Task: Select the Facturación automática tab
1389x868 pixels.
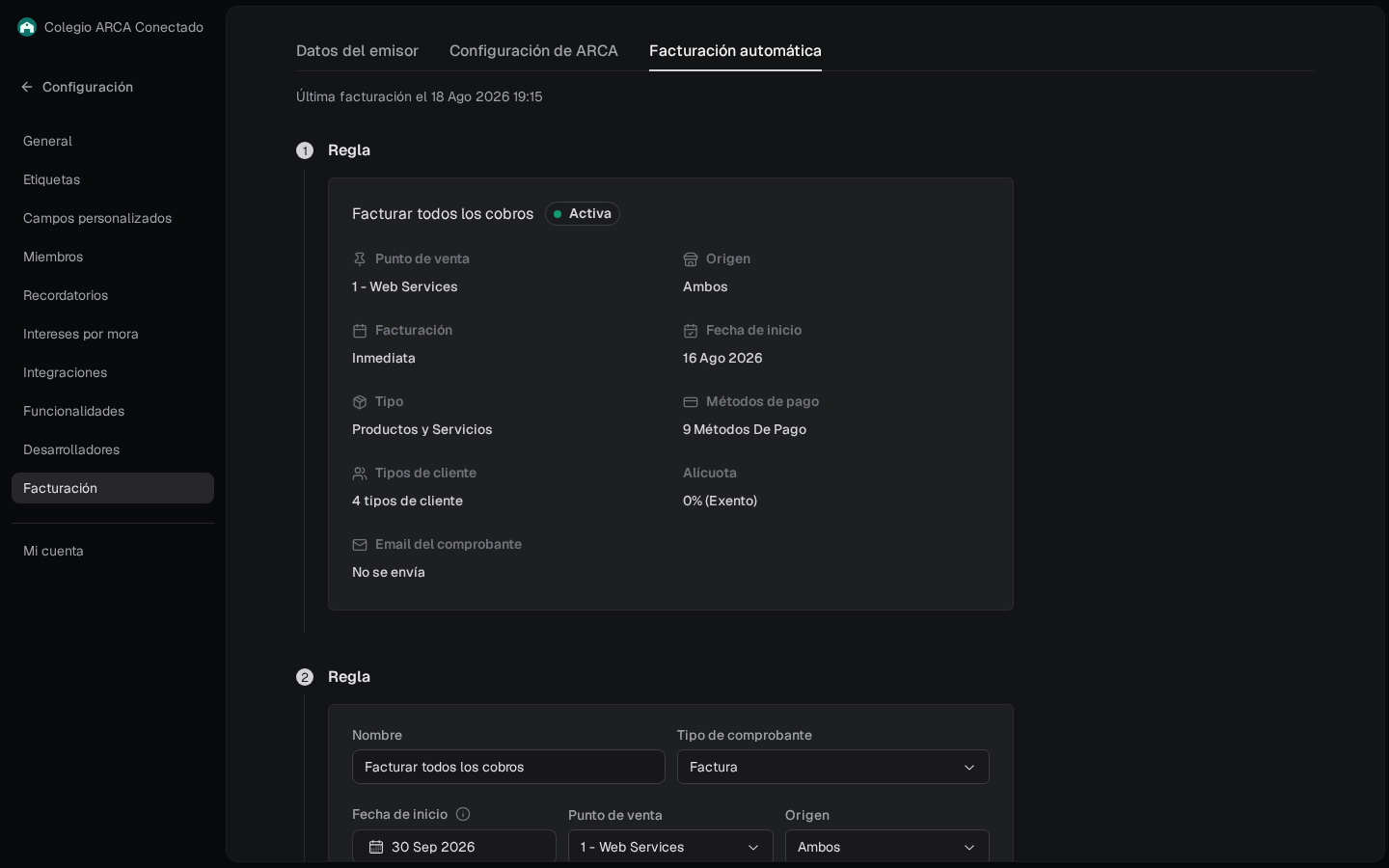Action: click(735, 50)
